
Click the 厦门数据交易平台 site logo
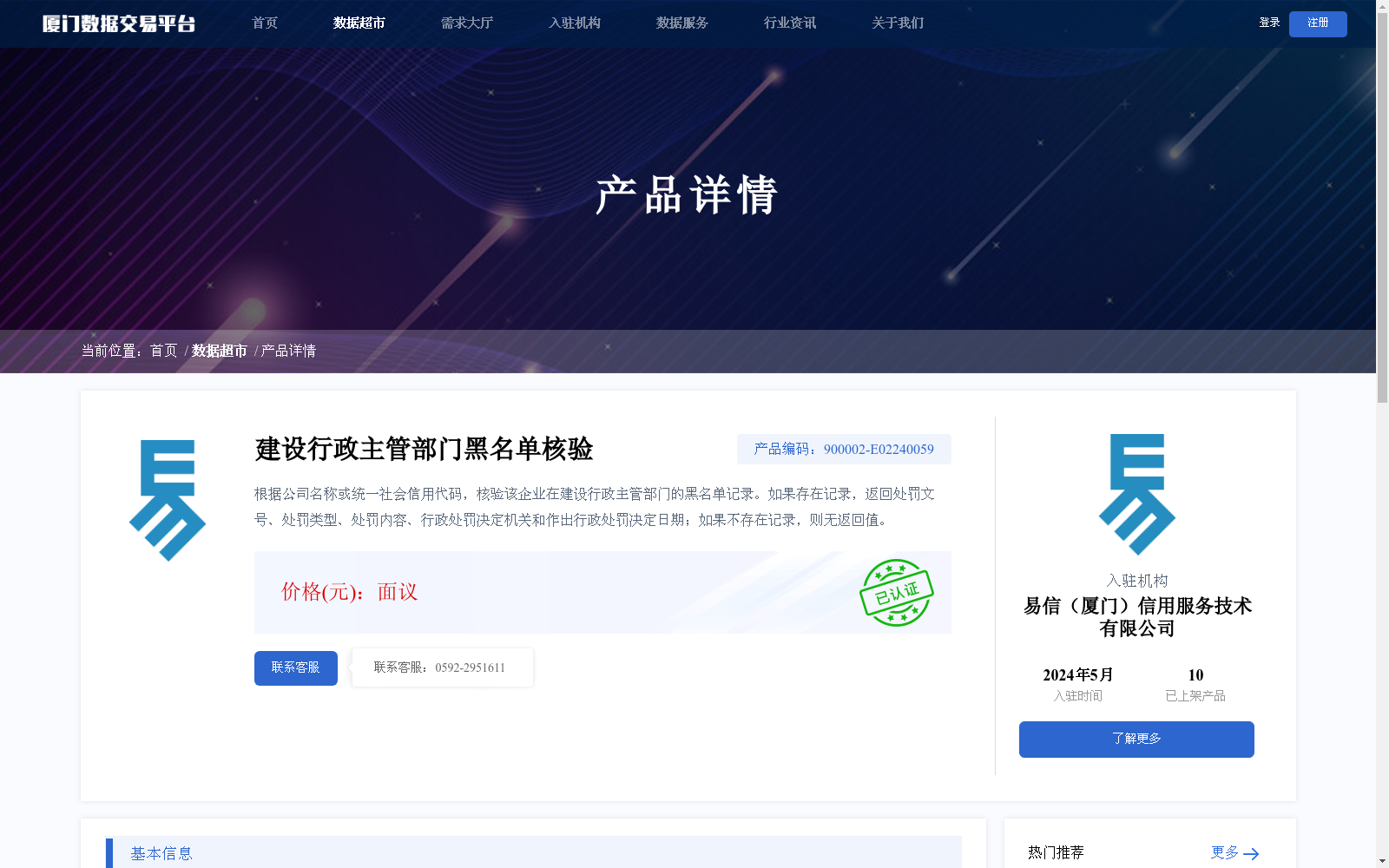point(119,23)
